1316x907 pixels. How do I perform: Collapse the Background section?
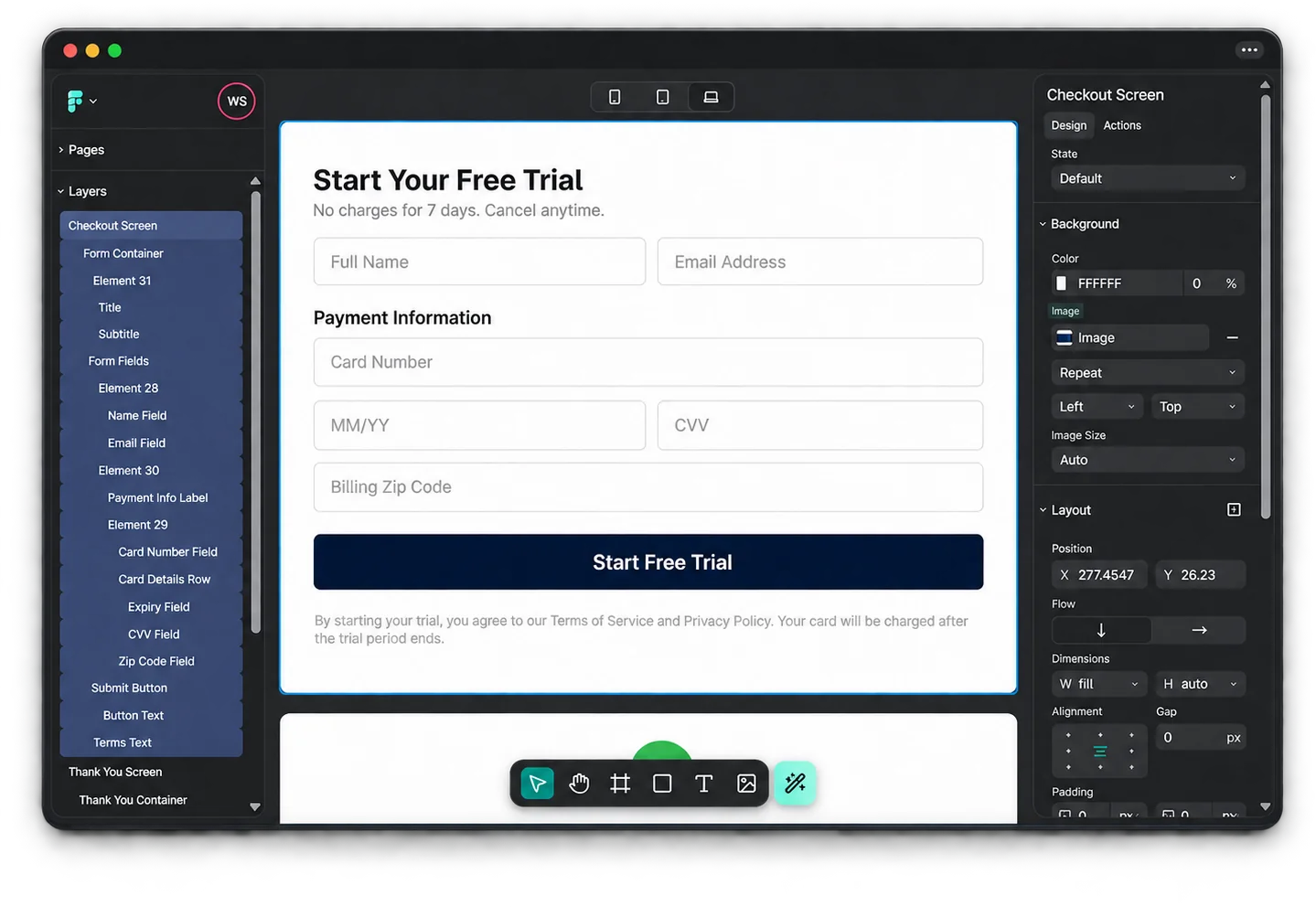1079,224
